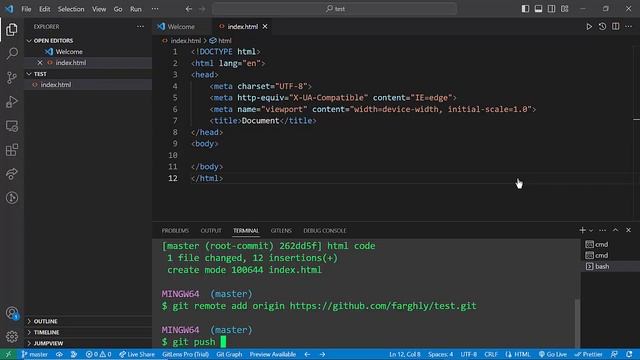Screen dimensions: 640x360
Task: Switch to the Problems panel tab
Action: tap(175, 231)
